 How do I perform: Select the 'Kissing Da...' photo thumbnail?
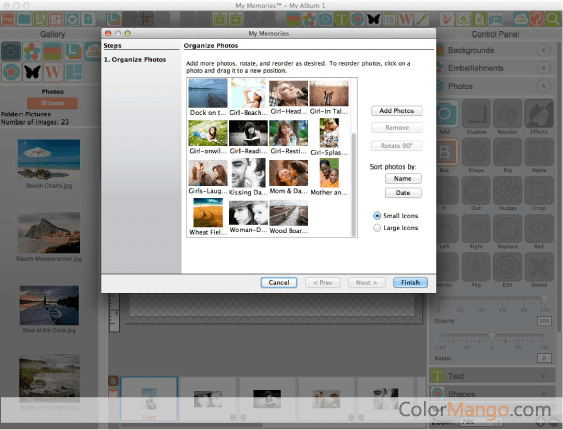coord(248,173)
